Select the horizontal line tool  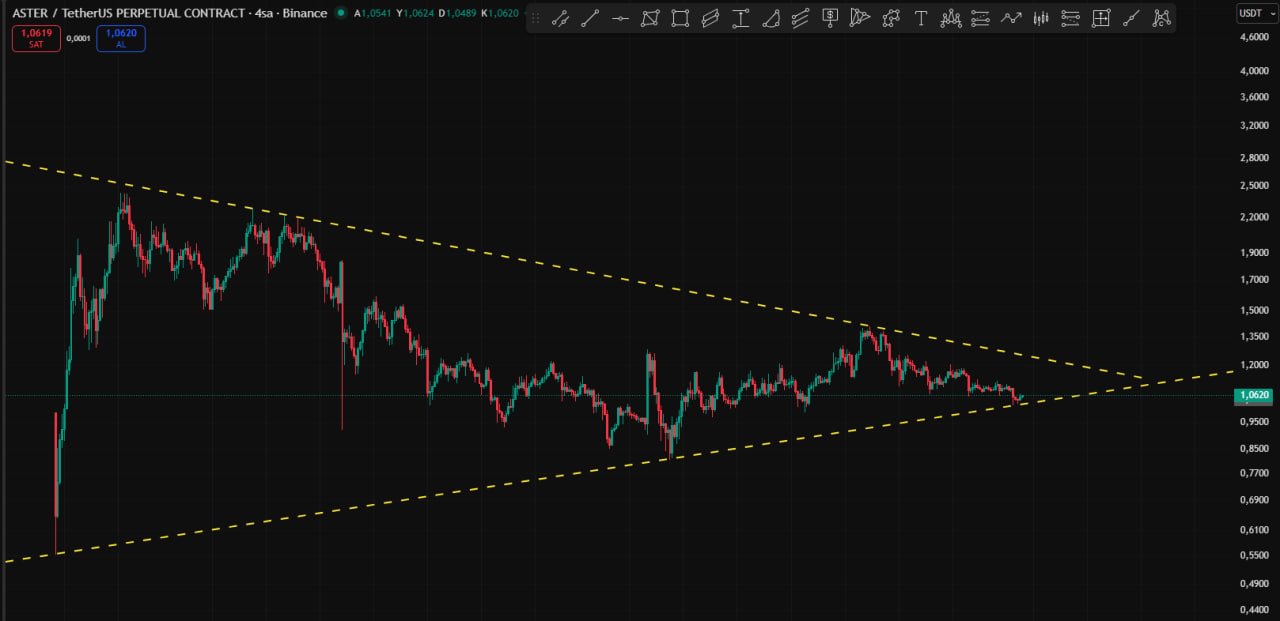click(x=620, y=18)
